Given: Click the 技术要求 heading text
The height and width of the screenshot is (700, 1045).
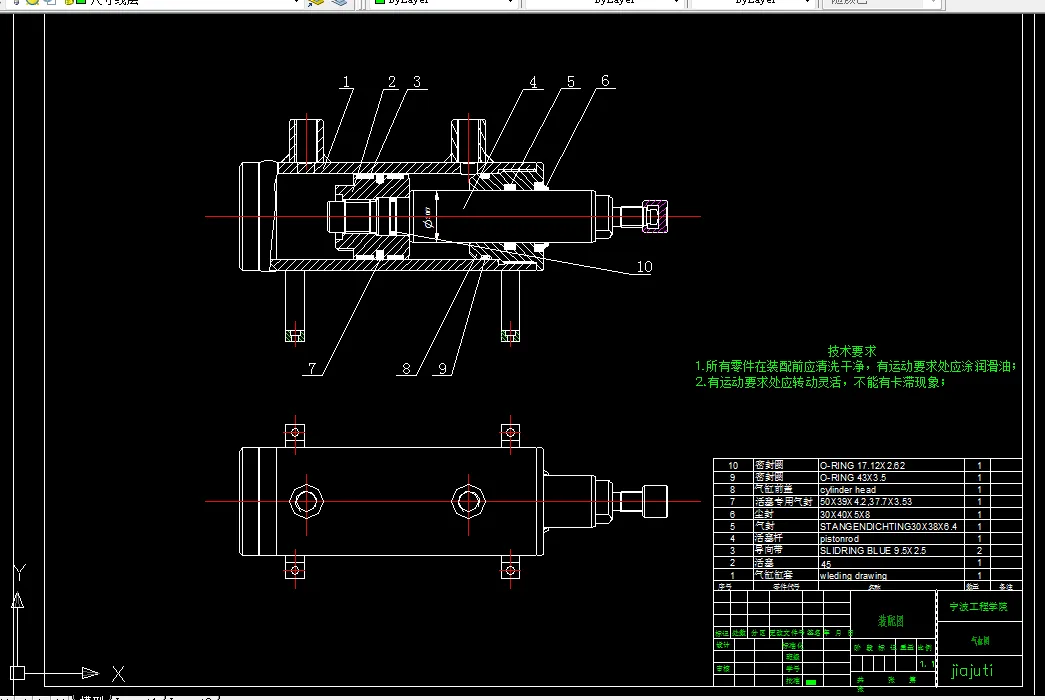Looking at the screenshot, I should 852,351.
